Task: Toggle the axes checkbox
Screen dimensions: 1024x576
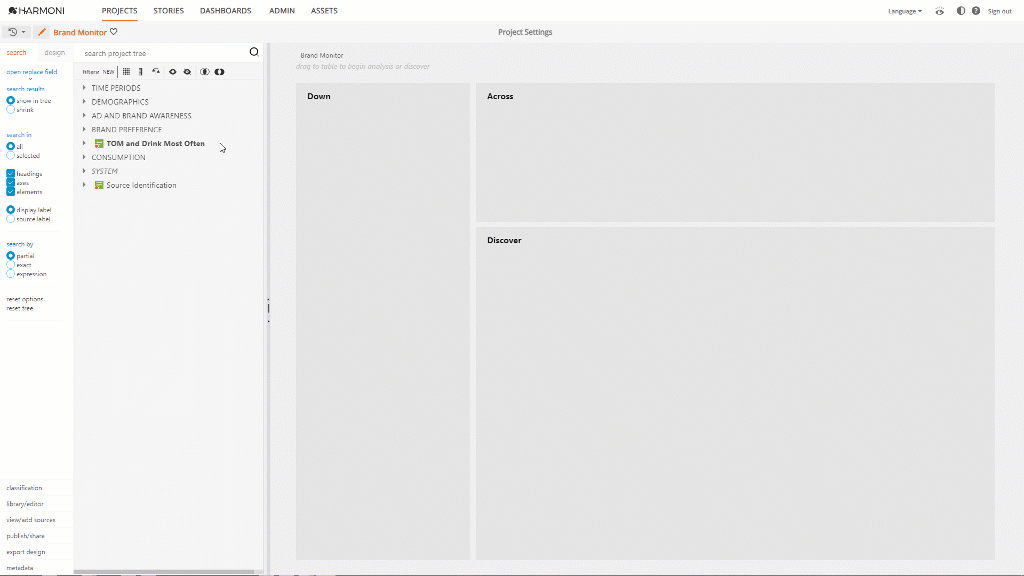Action: pos(10,183)
